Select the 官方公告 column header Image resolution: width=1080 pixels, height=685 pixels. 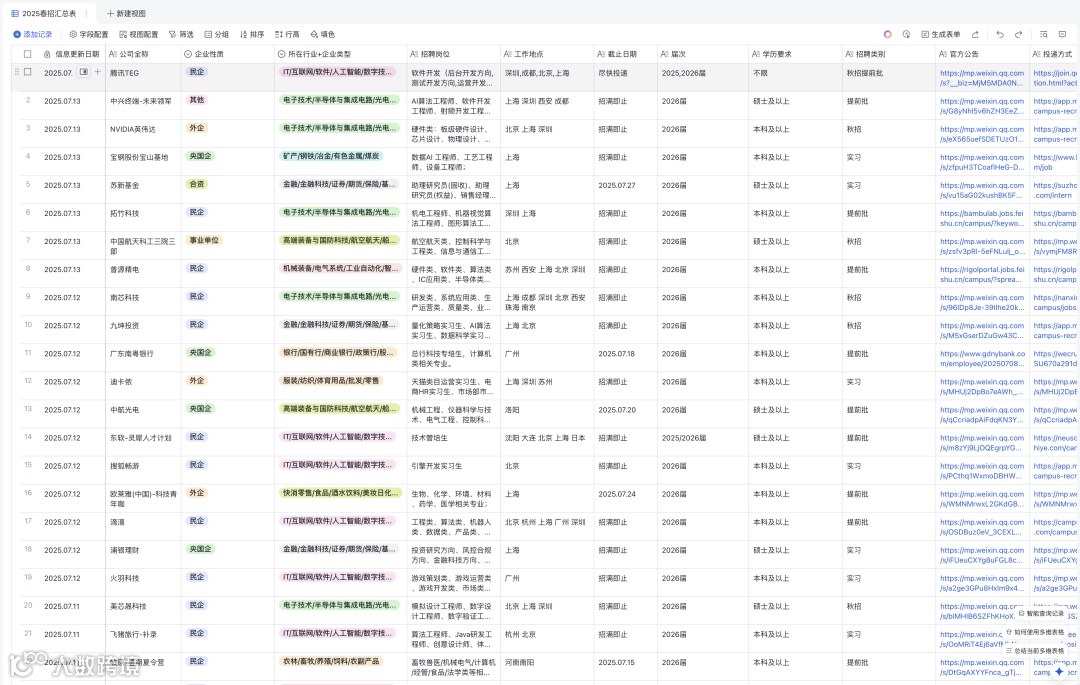coord(982,54)
